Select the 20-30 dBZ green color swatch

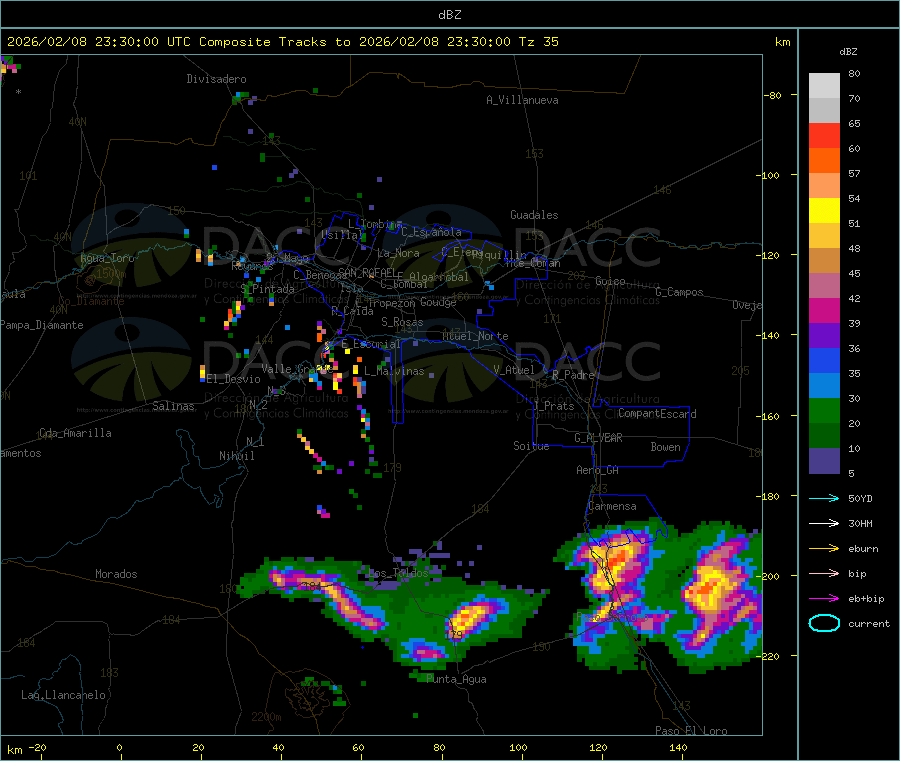coord(824,410)
